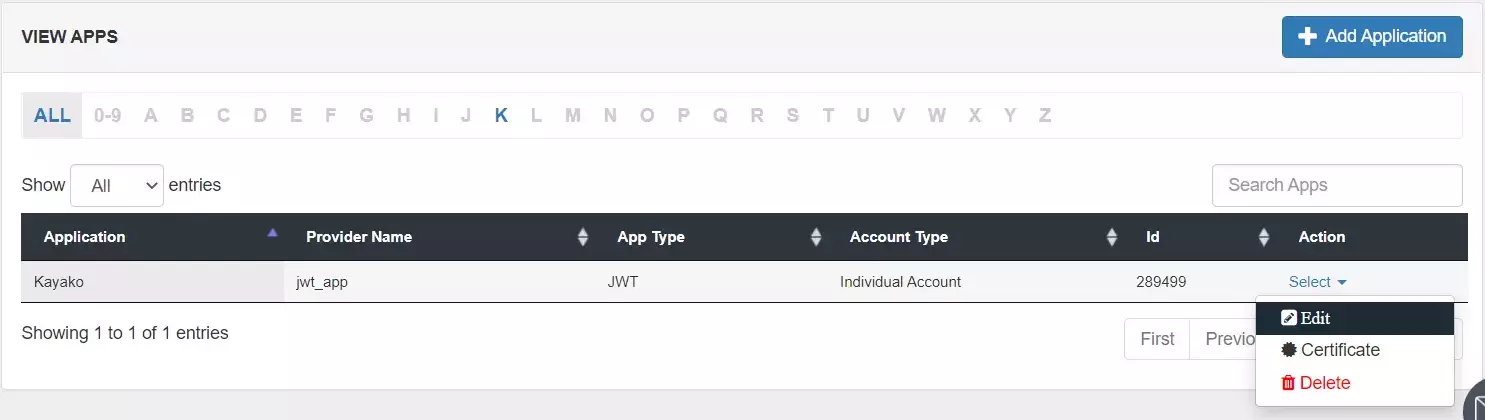This screenshot has height=420, width=1485.
Task: Filter apps by letter K
Action: pos(501,116)
